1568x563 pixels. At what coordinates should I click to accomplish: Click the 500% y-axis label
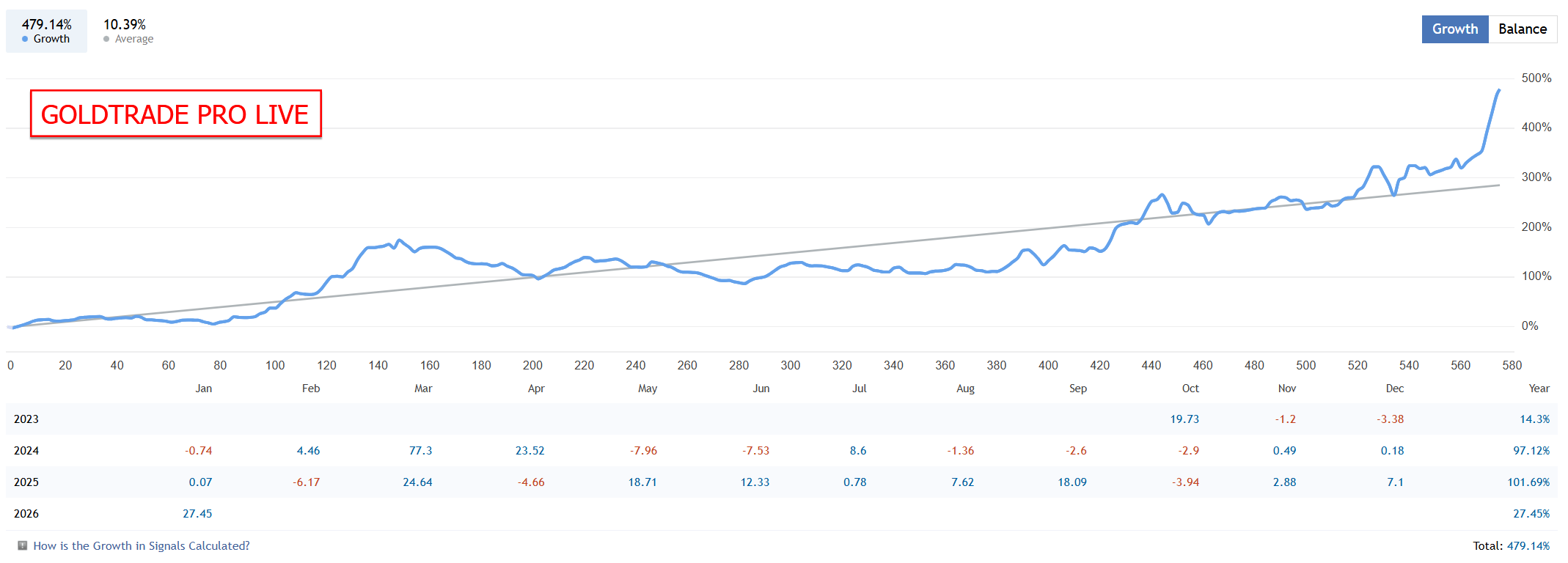1536,78
